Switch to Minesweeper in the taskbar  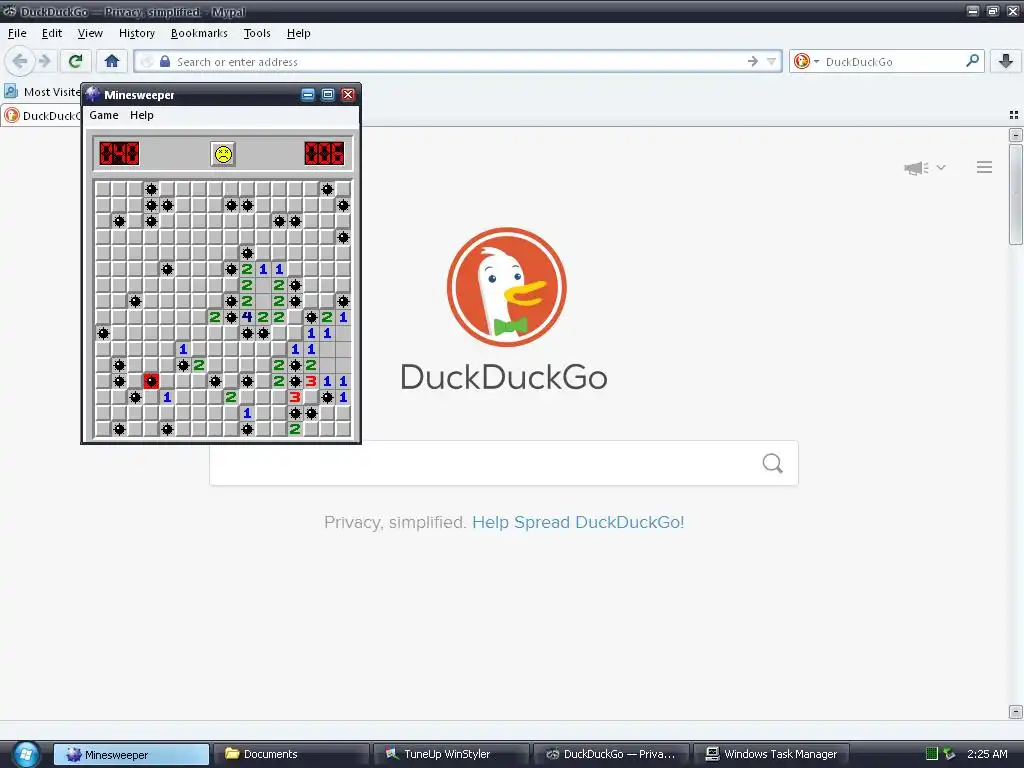(x=131, y=754)
